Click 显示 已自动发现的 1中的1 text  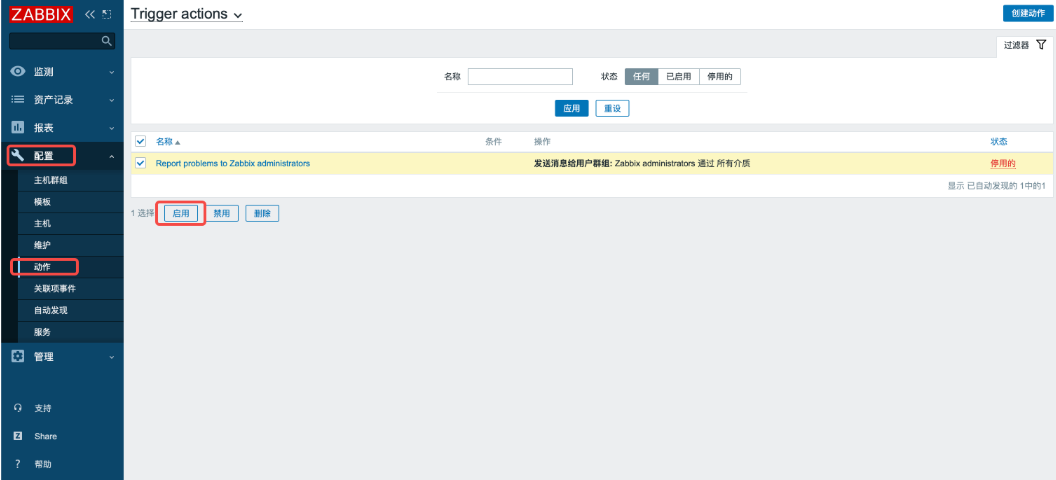pos(996,185)
